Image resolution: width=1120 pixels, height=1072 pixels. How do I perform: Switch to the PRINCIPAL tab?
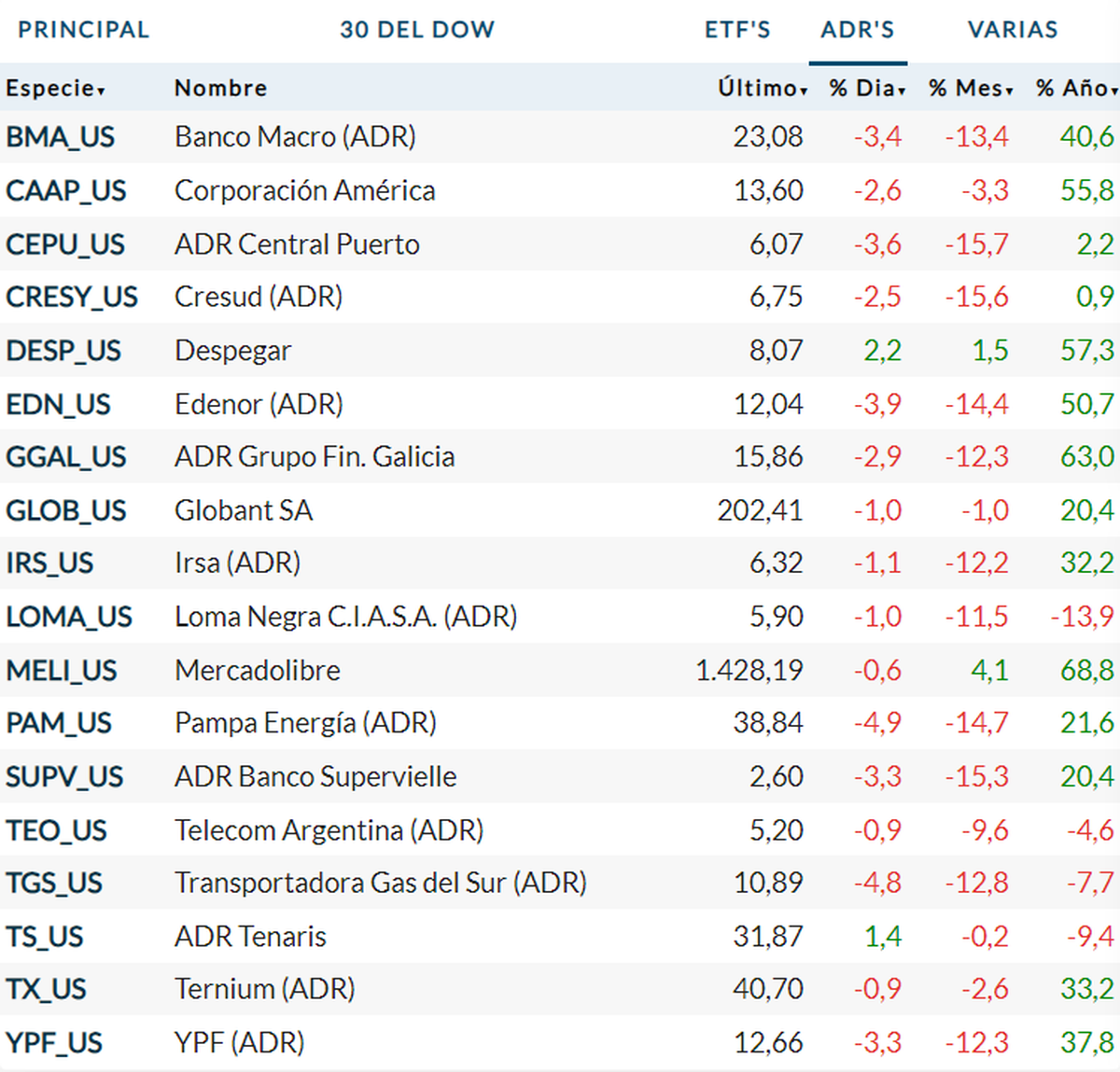[83, 30]
